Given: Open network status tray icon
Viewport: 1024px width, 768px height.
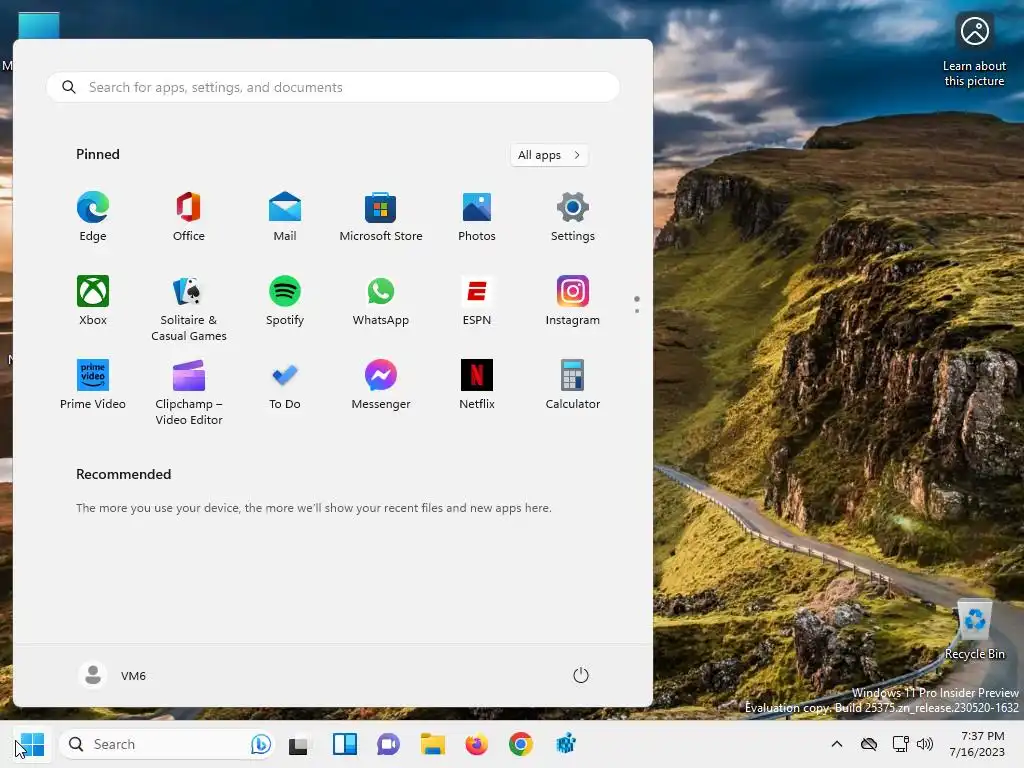Looking at the screenshot, I should [901, 744].
